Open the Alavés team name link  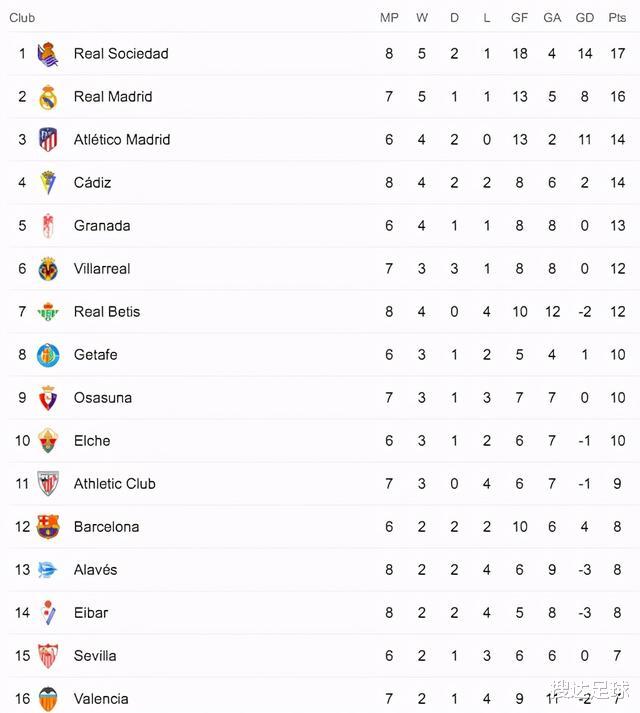click(x=95, y=570)
